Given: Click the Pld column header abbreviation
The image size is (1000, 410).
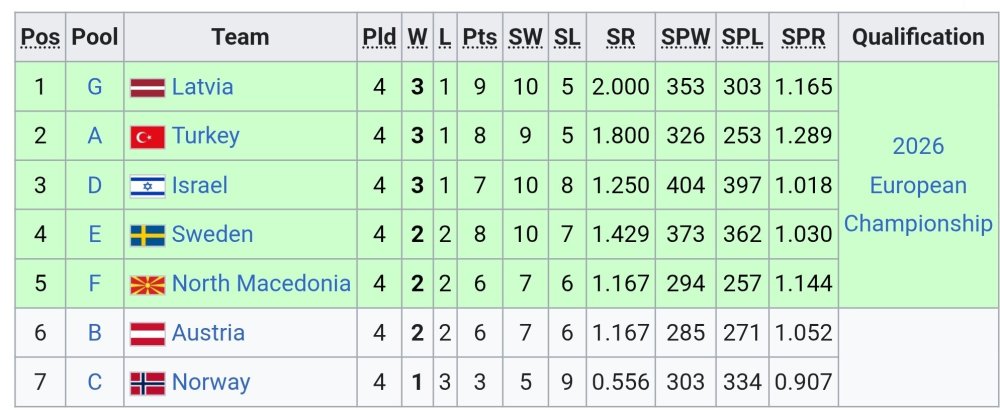Looking at the screenshot, I should pyautogui.click(x=379, y=38).
